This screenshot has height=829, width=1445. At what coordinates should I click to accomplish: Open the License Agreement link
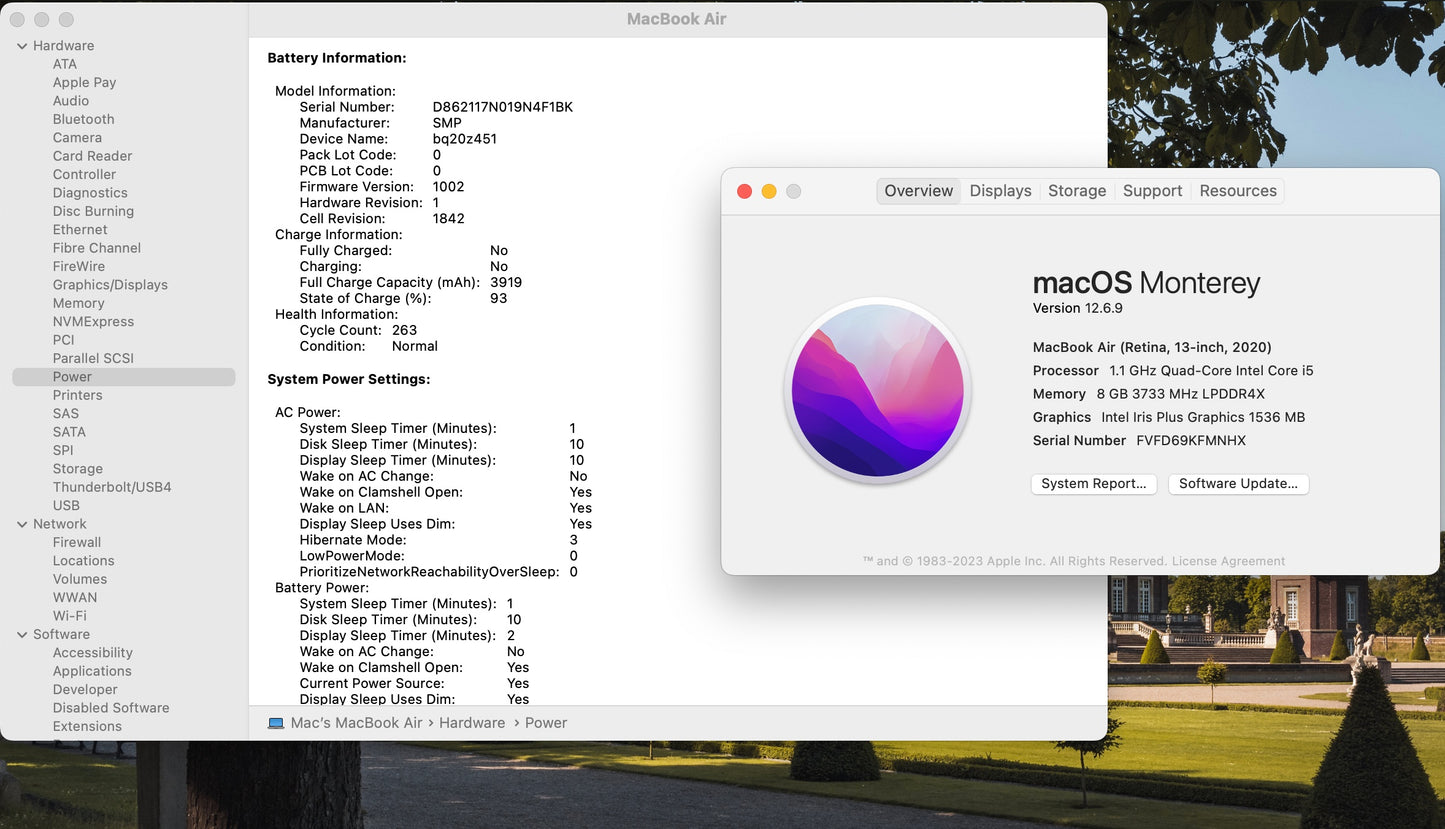[1228, 561]
